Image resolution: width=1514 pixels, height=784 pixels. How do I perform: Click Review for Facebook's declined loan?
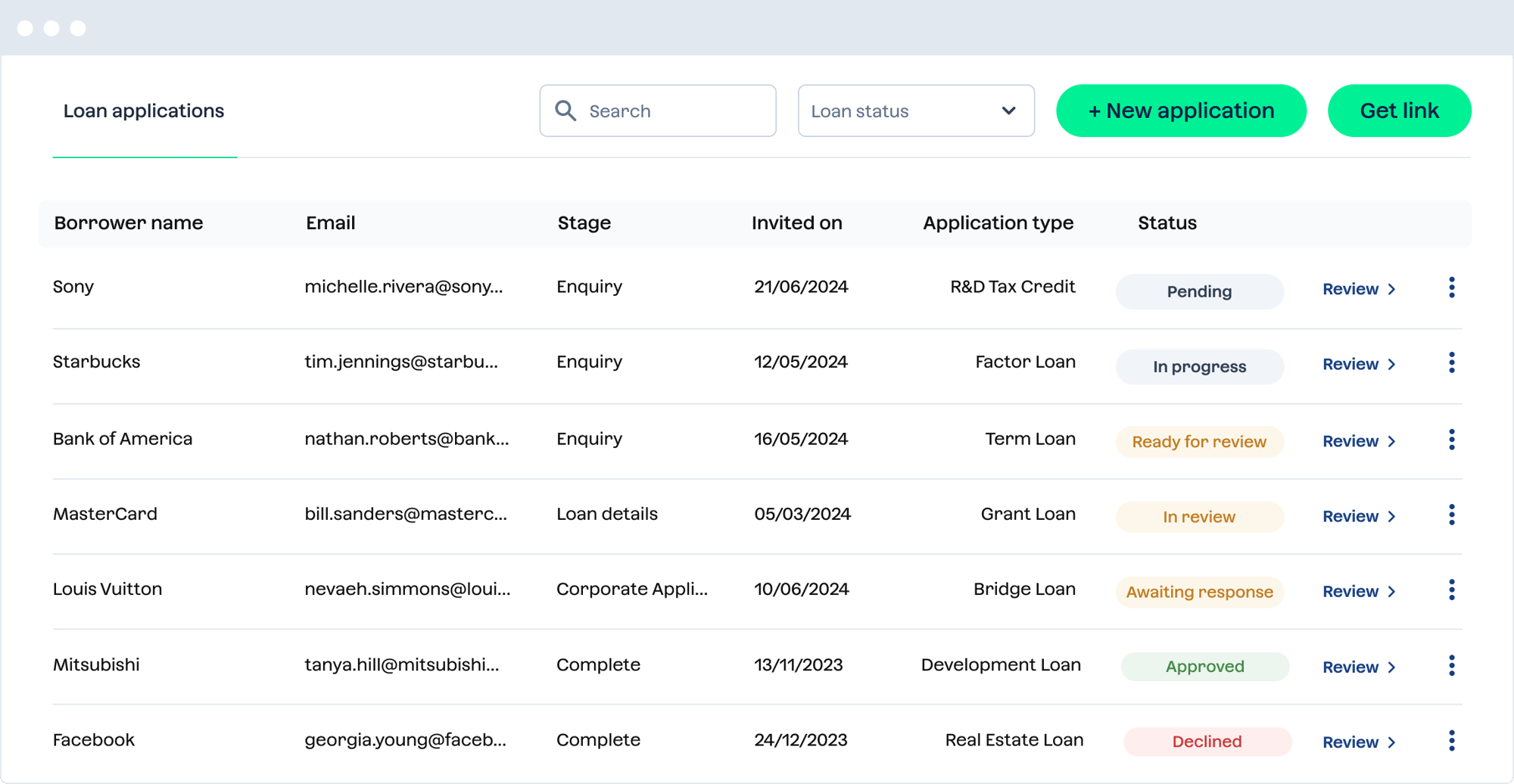click(1358, 742)
